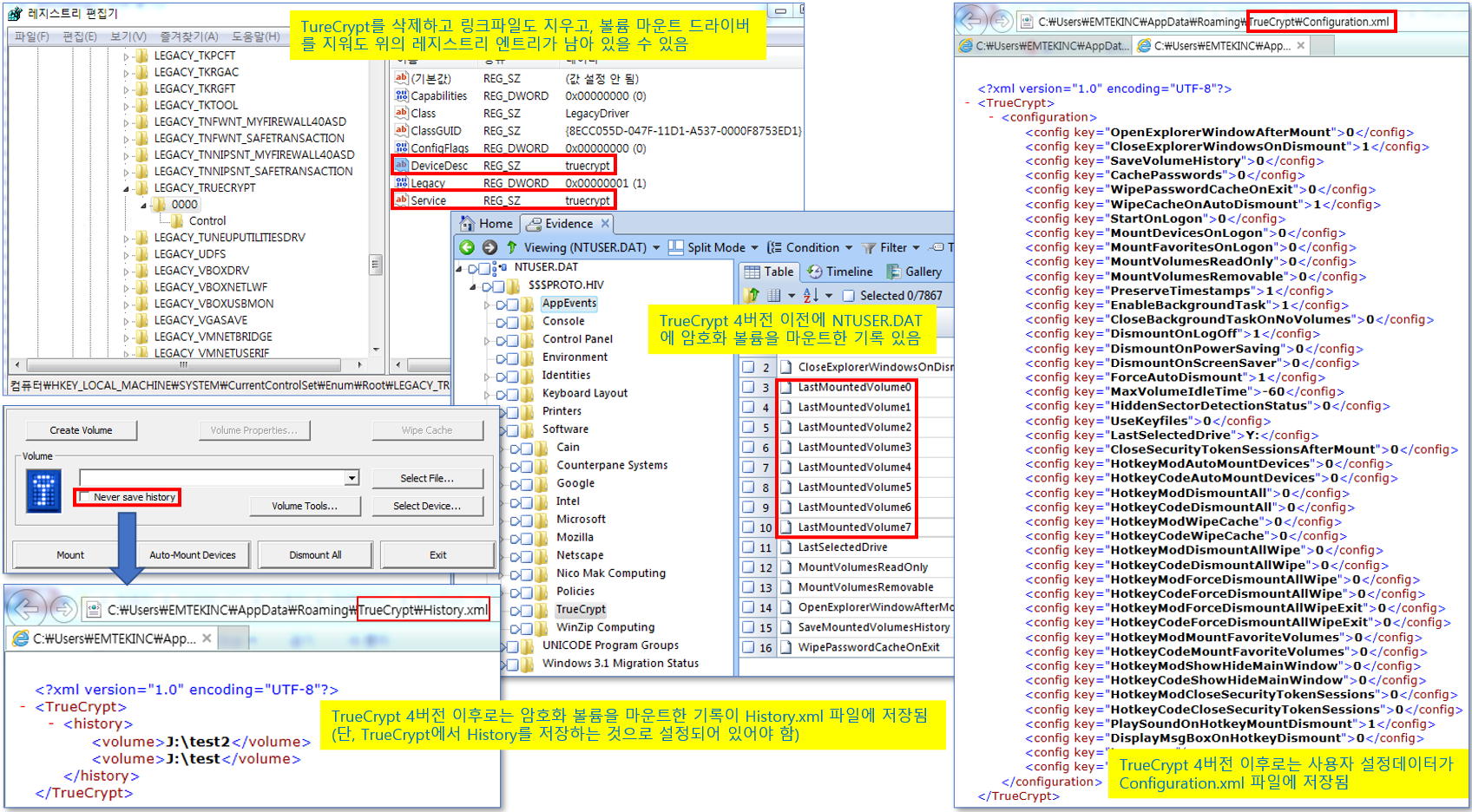Open the volume path dropdown arrow in TrueCrypt

pos(352,477)
